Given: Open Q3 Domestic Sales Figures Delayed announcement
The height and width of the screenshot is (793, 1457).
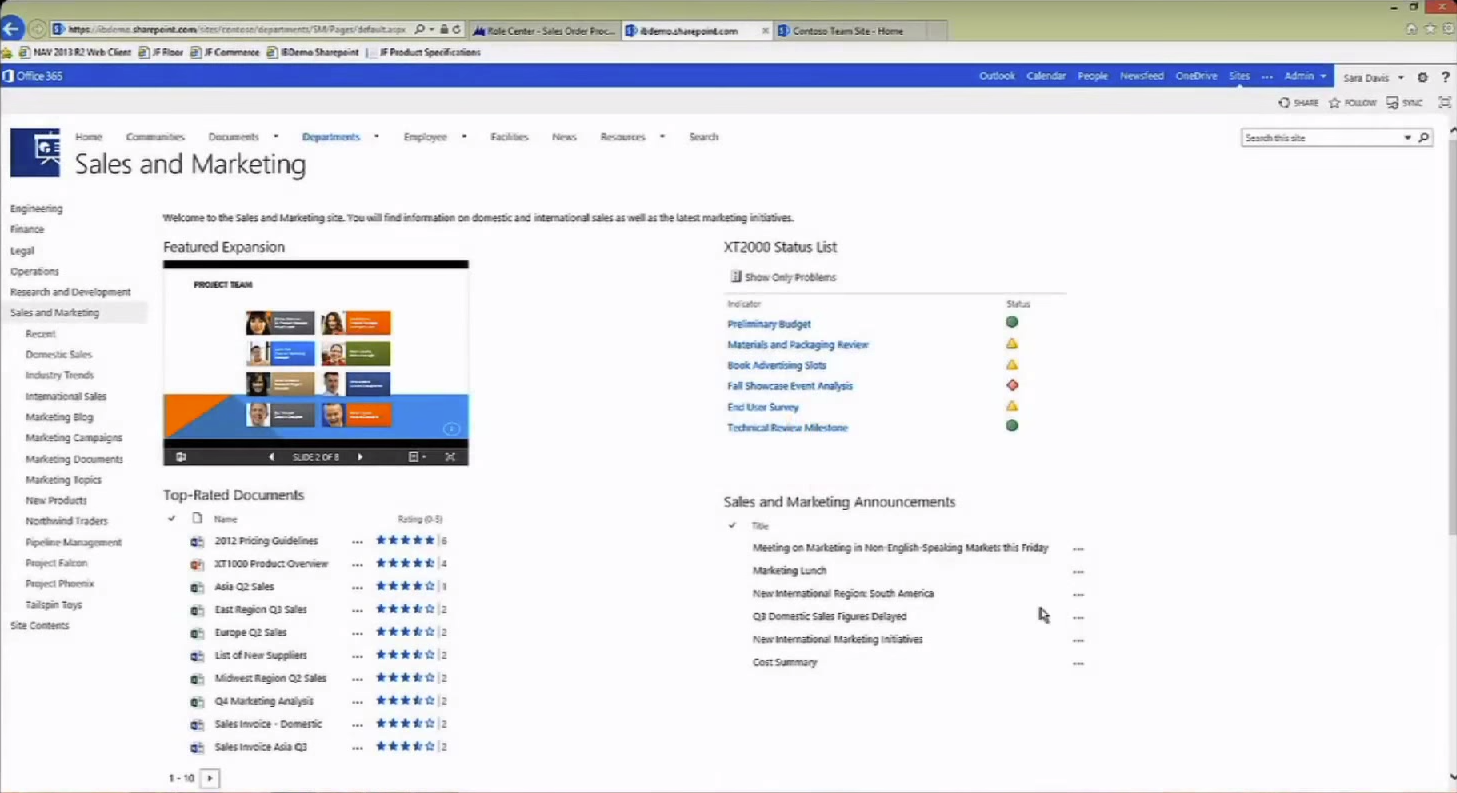Looking at the screenshot, I should [x=829, y=617].
